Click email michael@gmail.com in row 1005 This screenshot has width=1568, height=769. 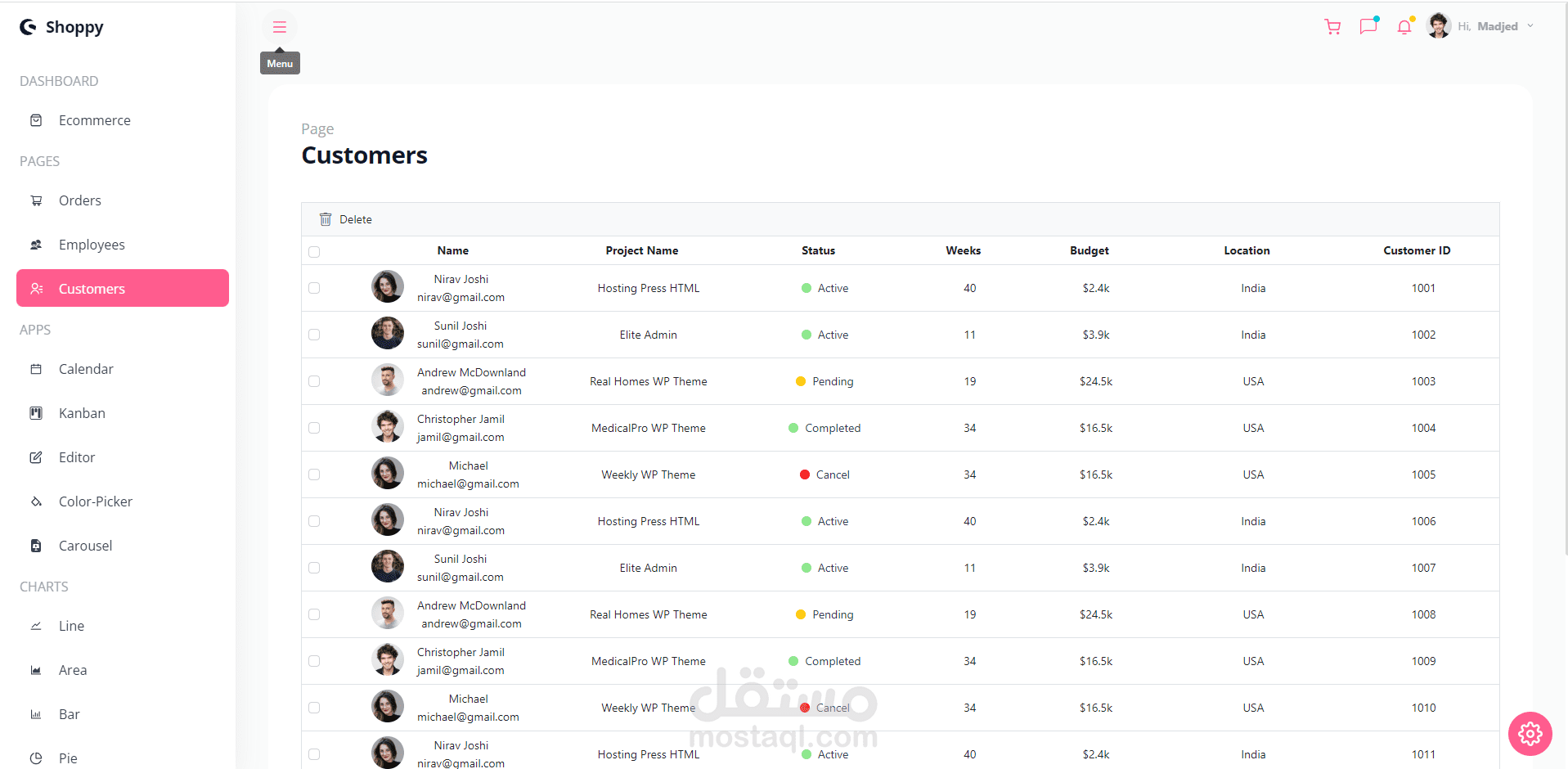[468, 483]
